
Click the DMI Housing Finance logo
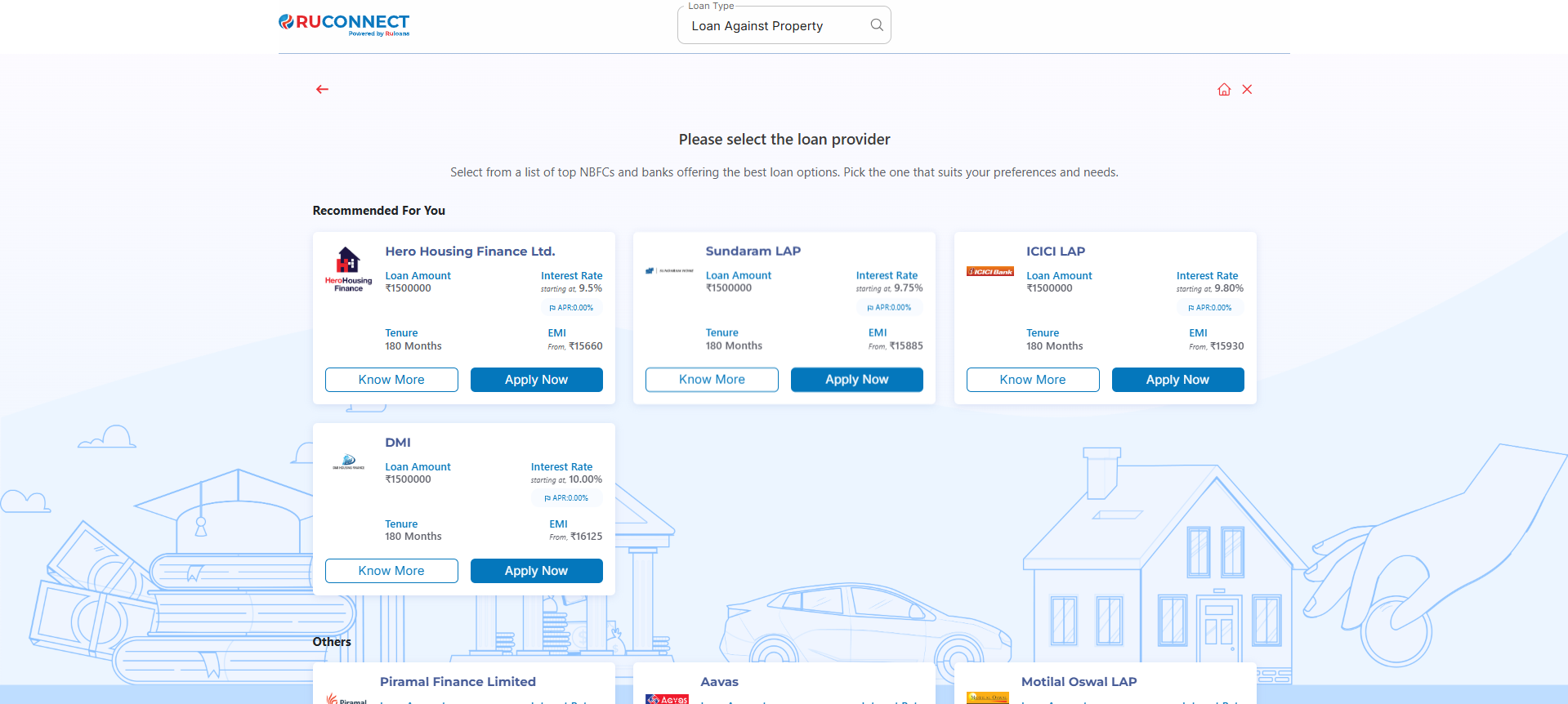coord(348,462)
